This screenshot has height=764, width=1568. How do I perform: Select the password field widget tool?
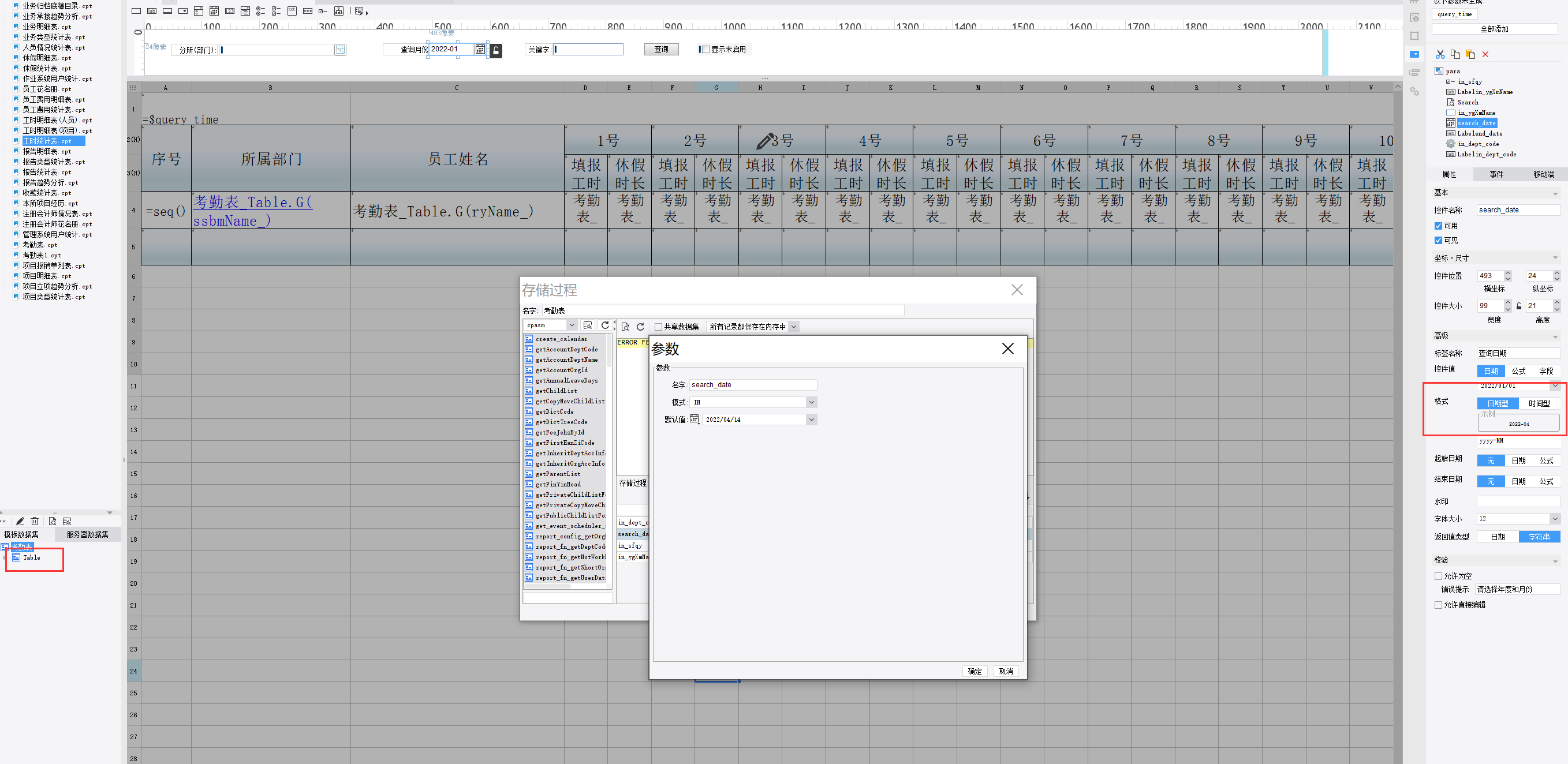pos(307,11)
